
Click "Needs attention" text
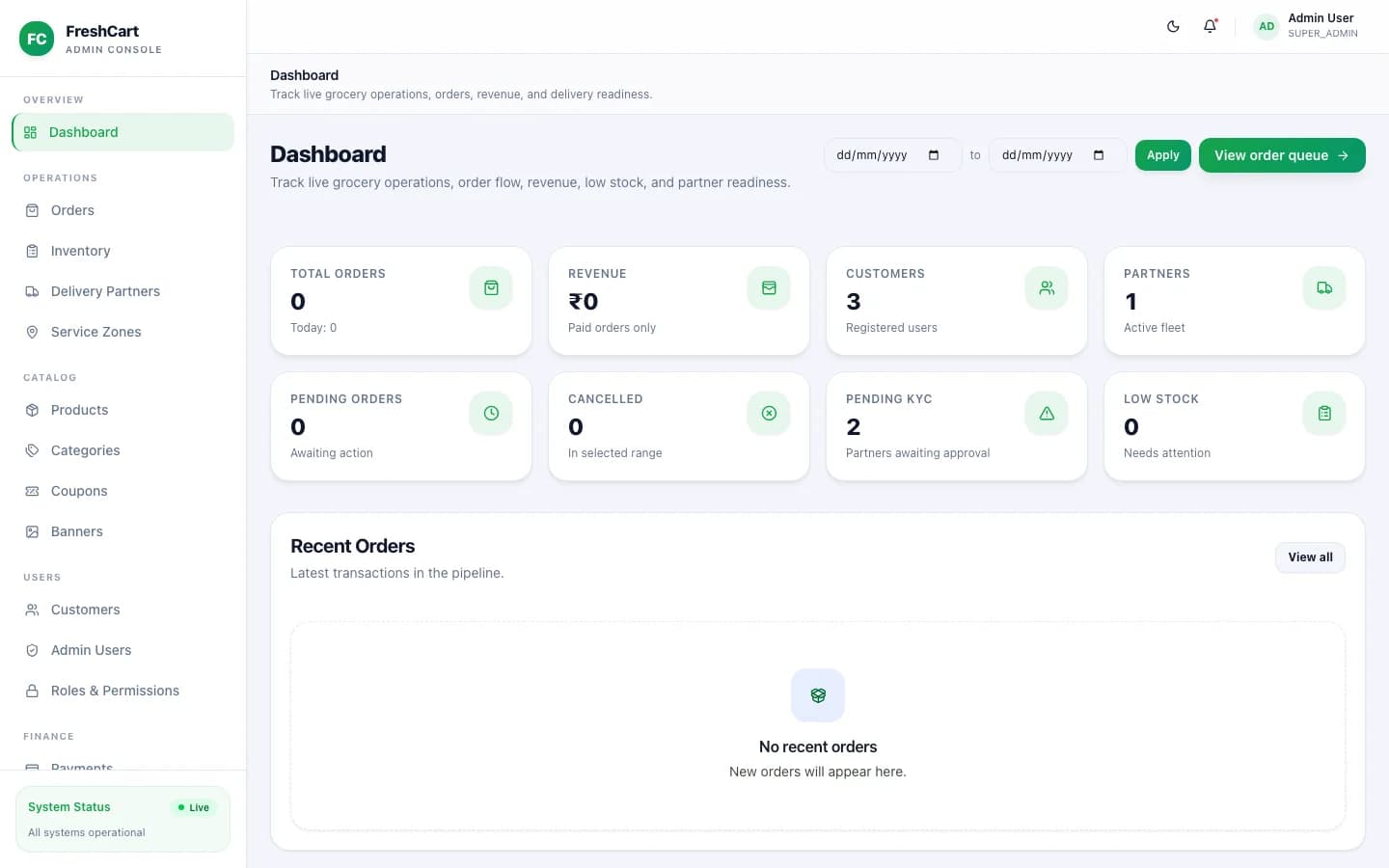[x=1167, y=453]
